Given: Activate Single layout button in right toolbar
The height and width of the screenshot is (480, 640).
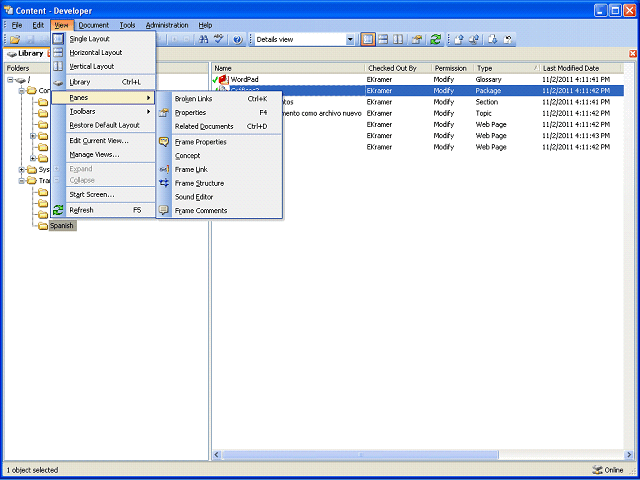Looking at the screenshot, I should pyautogui.click(x=367, y=40).
